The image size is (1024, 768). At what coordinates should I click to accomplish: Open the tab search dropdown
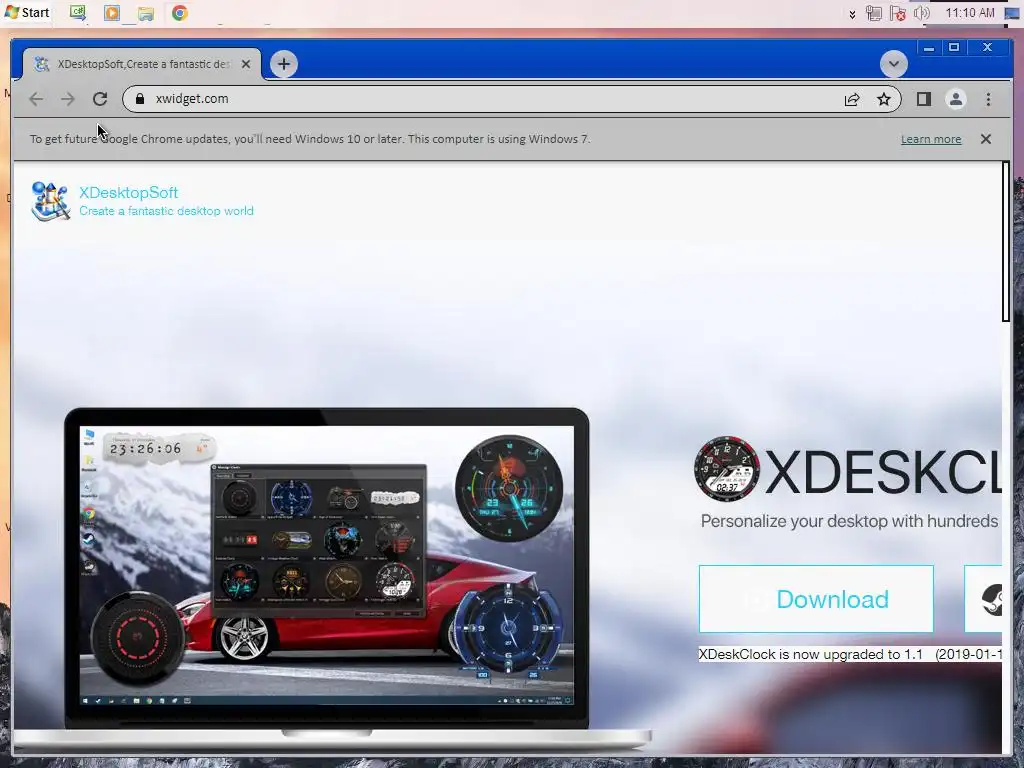tap(893, 64)
